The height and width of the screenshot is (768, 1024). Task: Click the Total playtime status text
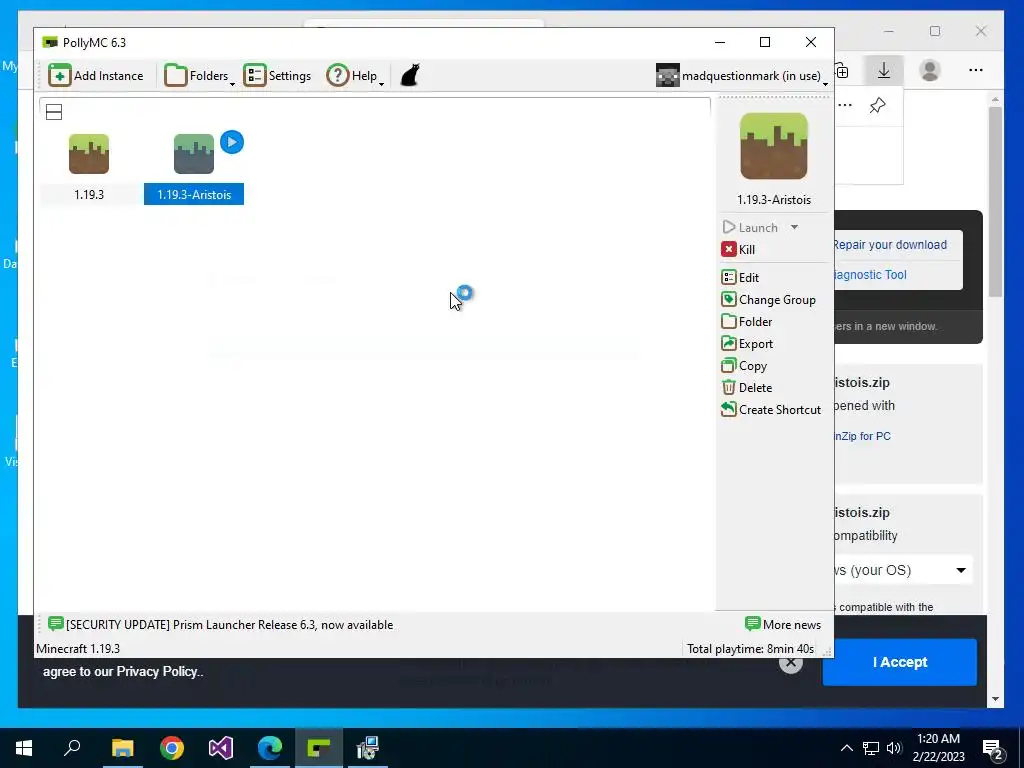tap(750, 648)
